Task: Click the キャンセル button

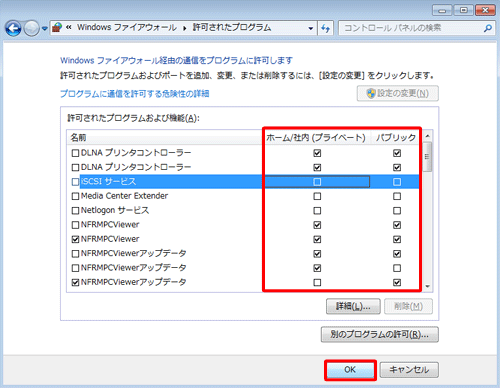Action: [x=409, y=370]
